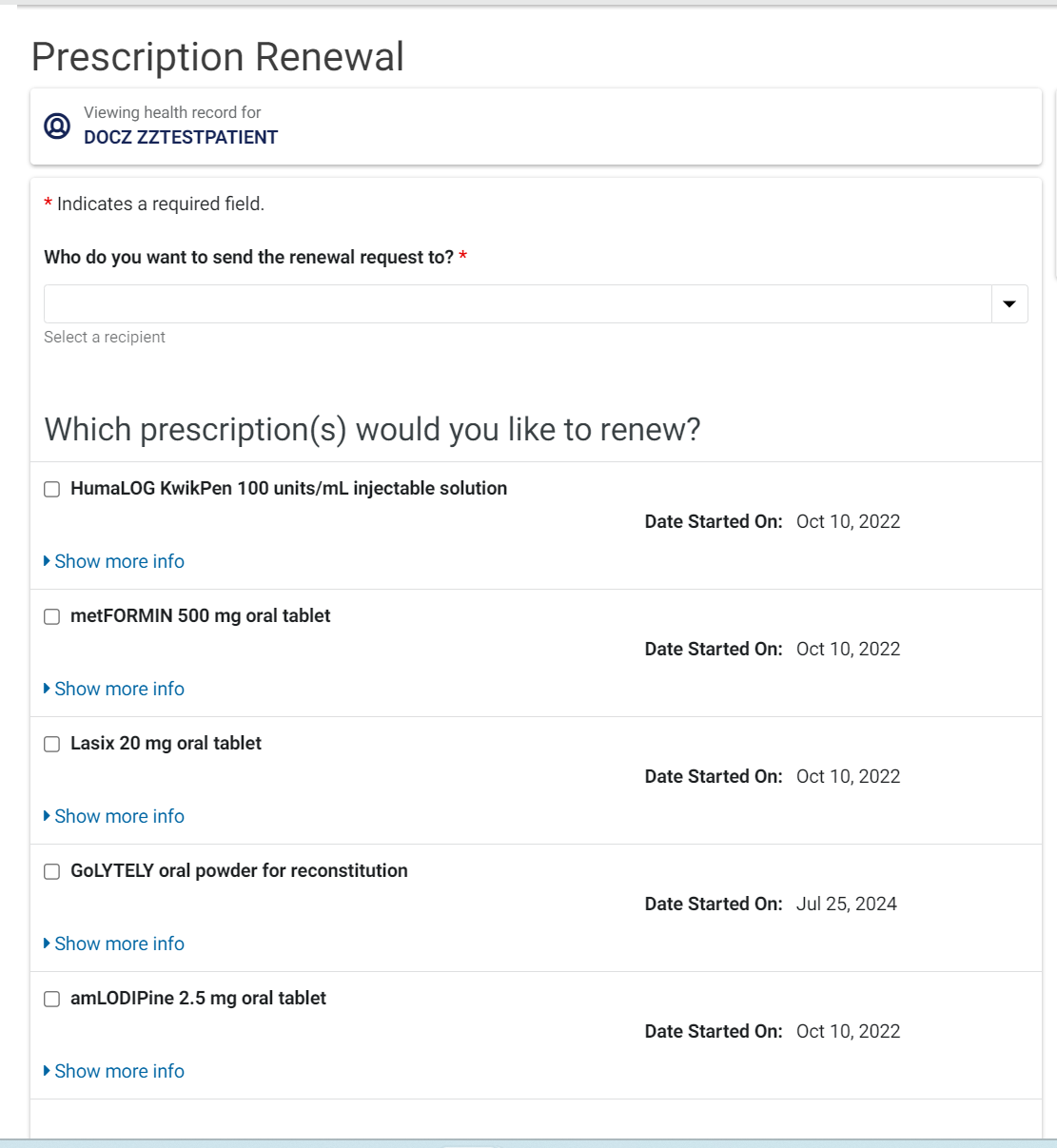Screen dimensions: 1057x1148
Task: Check the HumaLOG KwikPen prescription box
Action: (52, 489)
